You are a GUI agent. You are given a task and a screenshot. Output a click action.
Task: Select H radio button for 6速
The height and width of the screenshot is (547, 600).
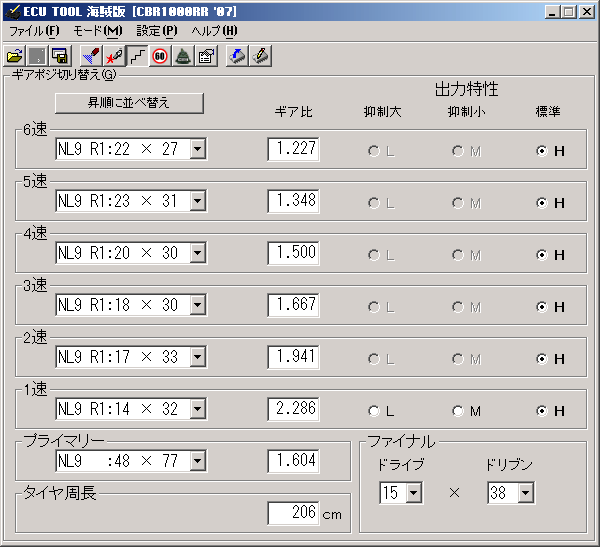point(550,151)
